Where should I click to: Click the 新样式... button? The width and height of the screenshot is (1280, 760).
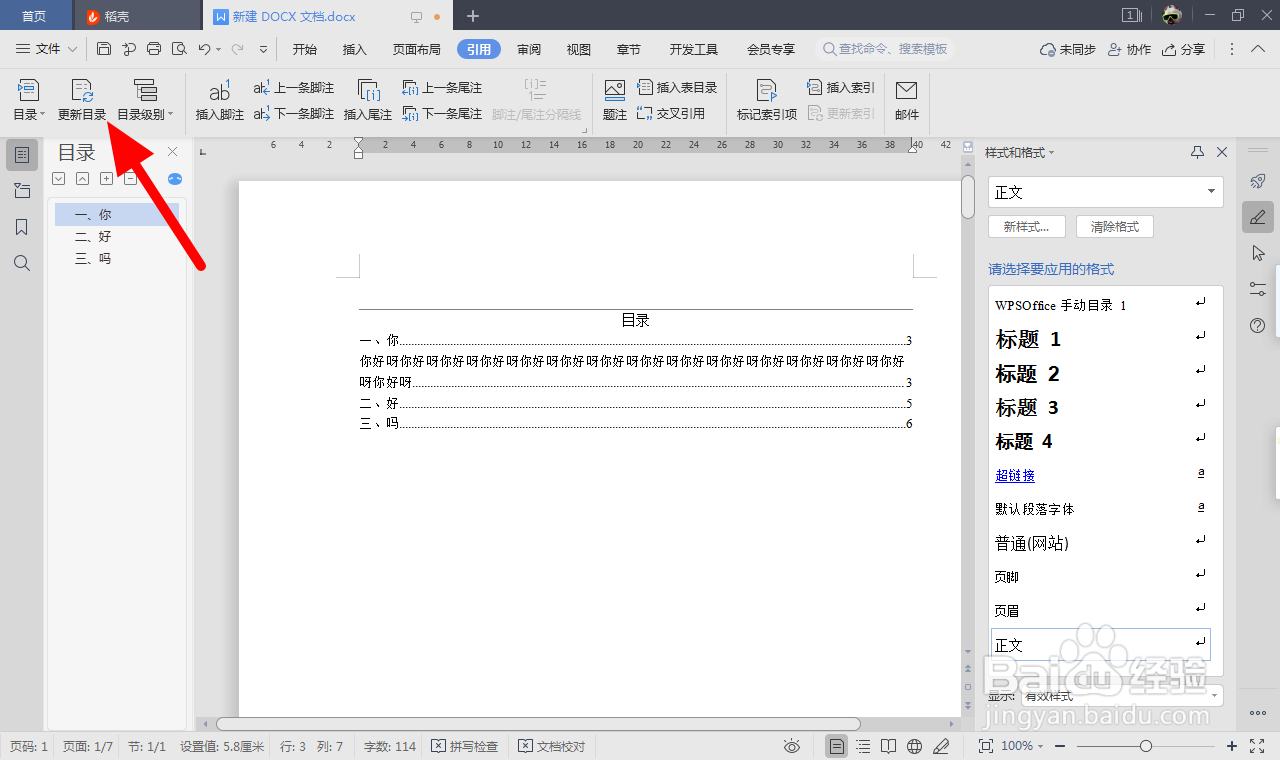(x=1027, y=227)
